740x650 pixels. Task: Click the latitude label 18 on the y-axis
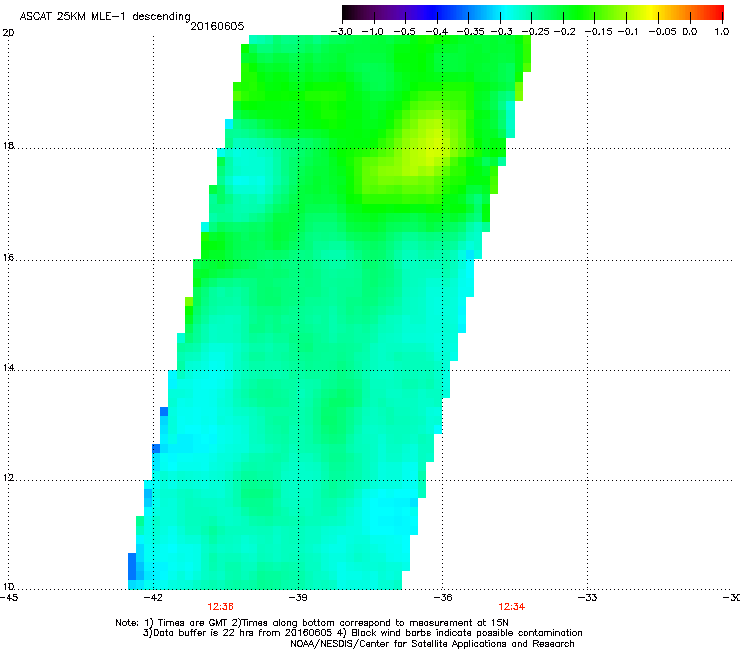point(8,145)
